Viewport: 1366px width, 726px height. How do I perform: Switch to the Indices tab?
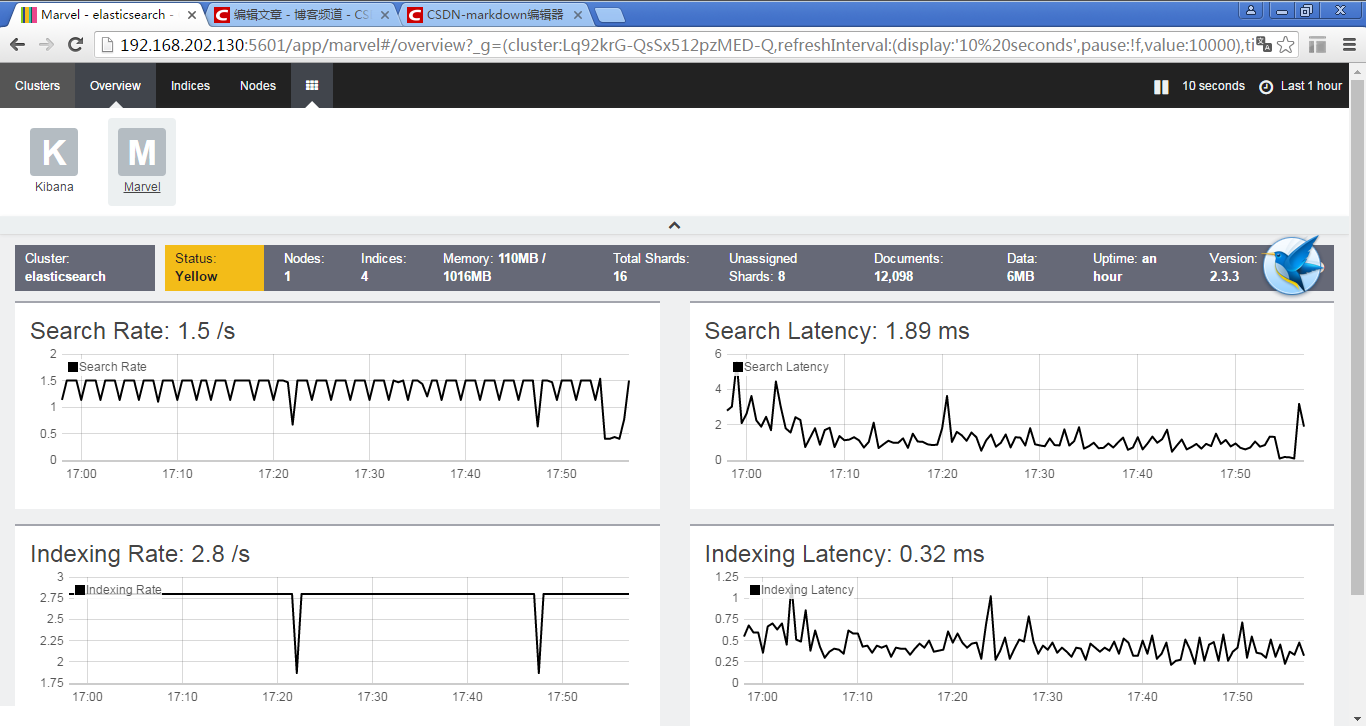(190, 86)
